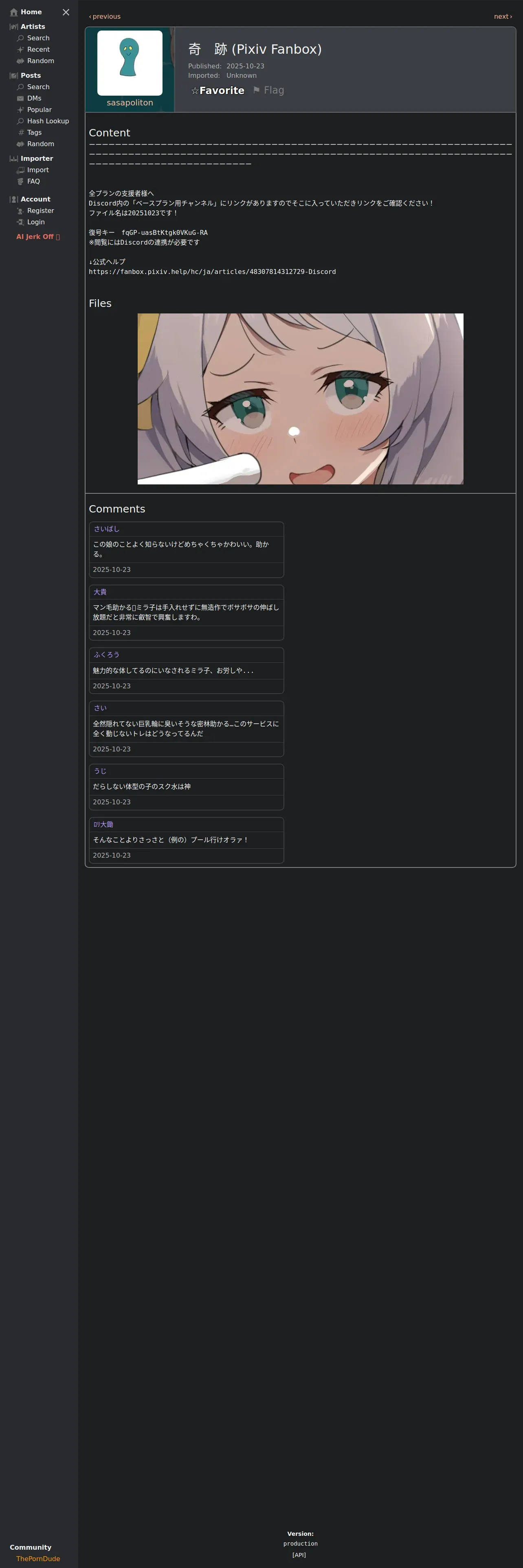The width and height of the screenshot is (523, 1568).
Task: Select the Random icon under Posts
Action: pyautogui.click(x=21, y=144)
